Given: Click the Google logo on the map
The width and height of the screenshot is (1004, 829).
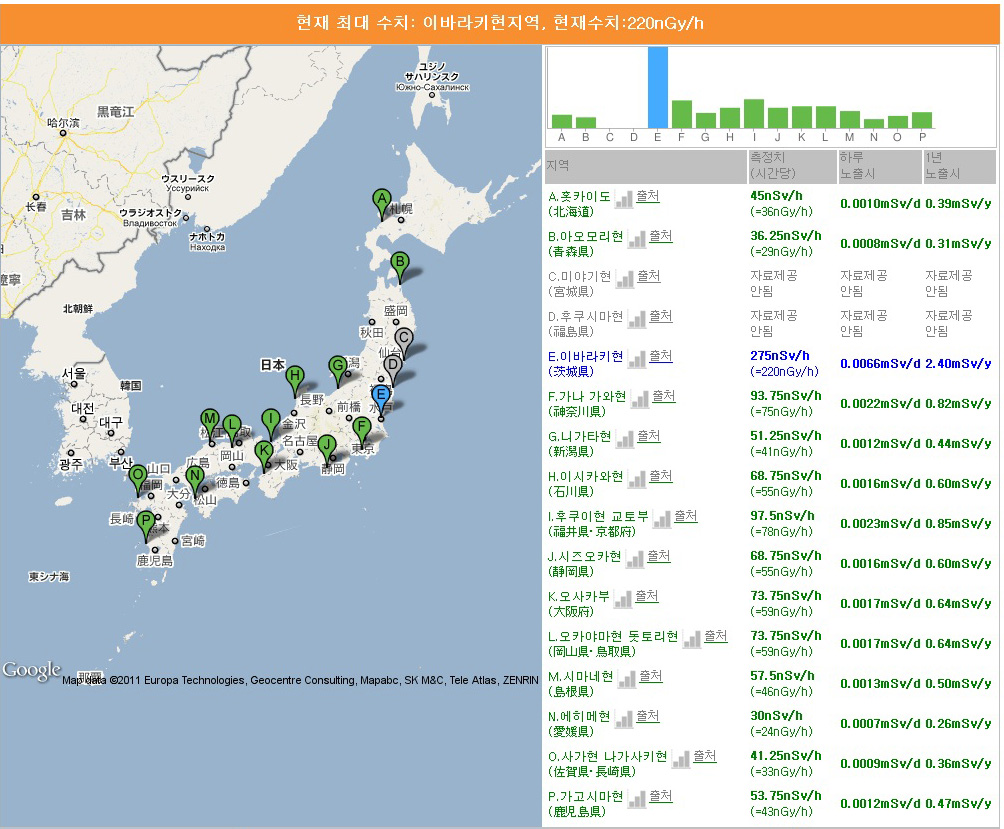Looking at the screenshot, I should click(30, 670).
